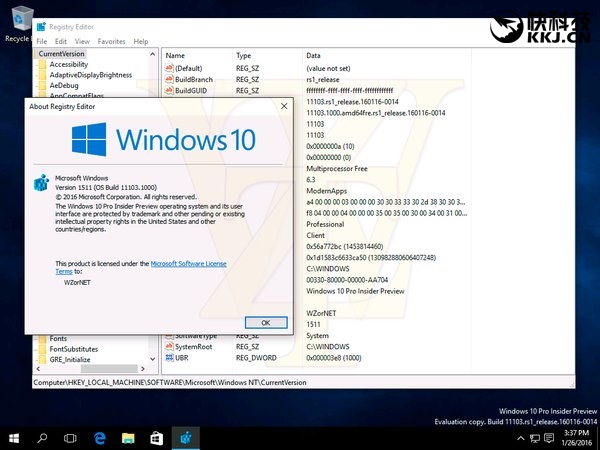The width and height of the screenshot is (600, 450).
Task: Click the tree pane scroll-up arrow
Action: click(x=153, y=54)
